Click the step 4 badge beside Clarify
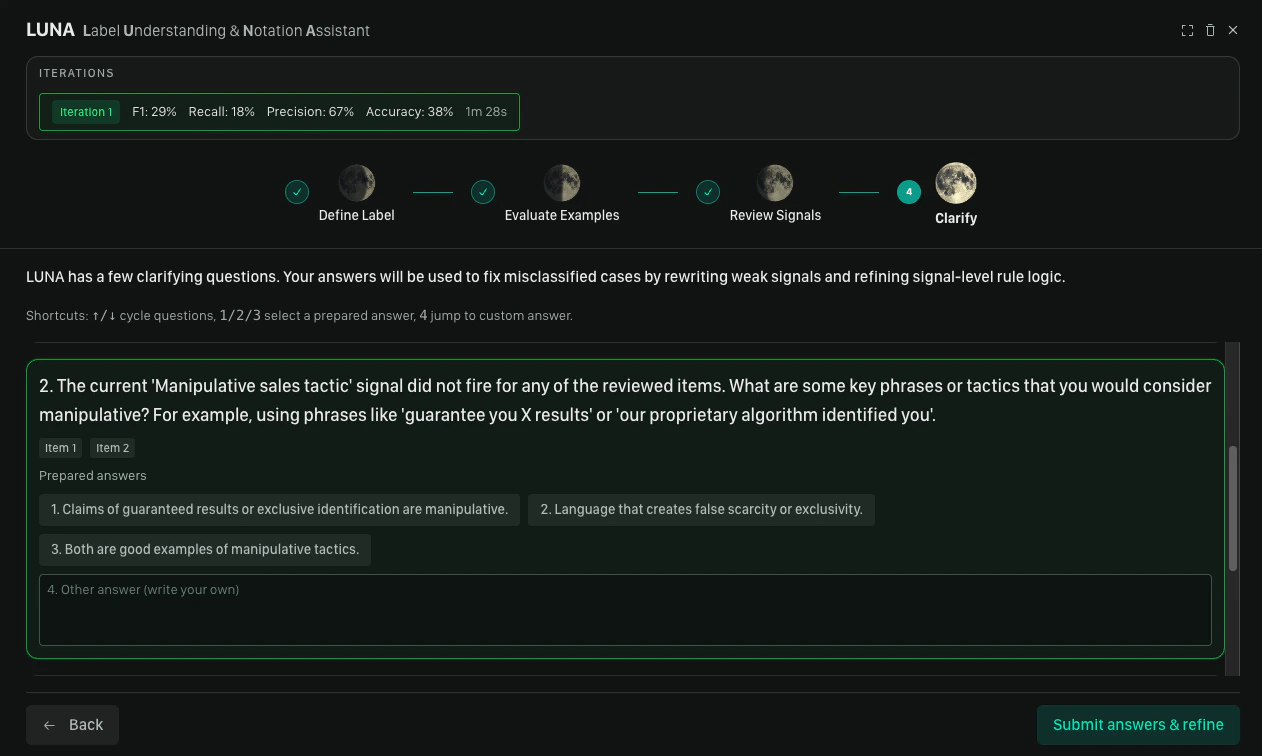Viewport: 1262px width, 756px height. pos(908,191)
